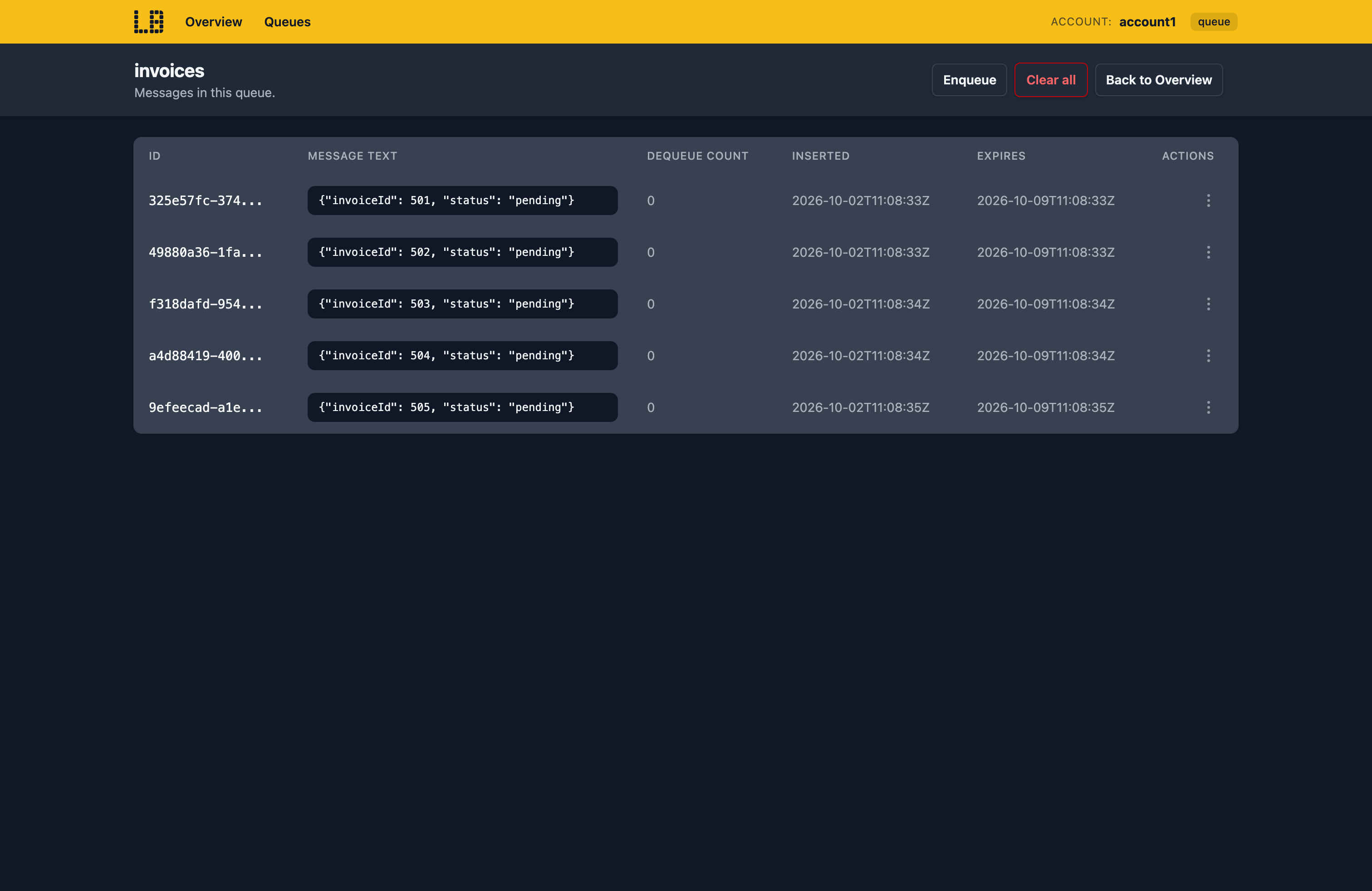This screenshot has width=1372, height=891.
Task: Click the INSERTED column header
Action: 820,156
